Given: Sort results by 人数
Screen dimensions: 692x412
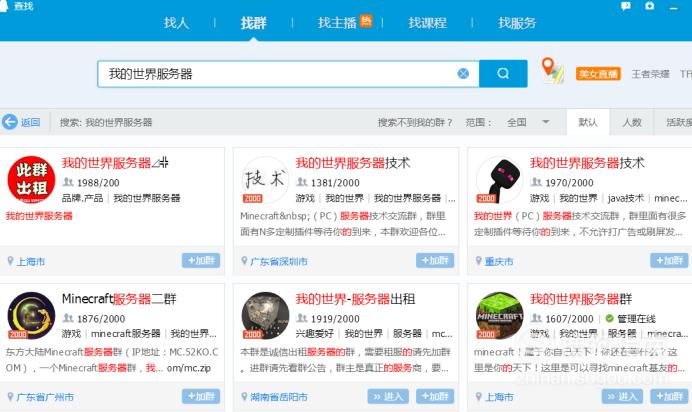Looking at the screenshot, I should coord(632,122).
